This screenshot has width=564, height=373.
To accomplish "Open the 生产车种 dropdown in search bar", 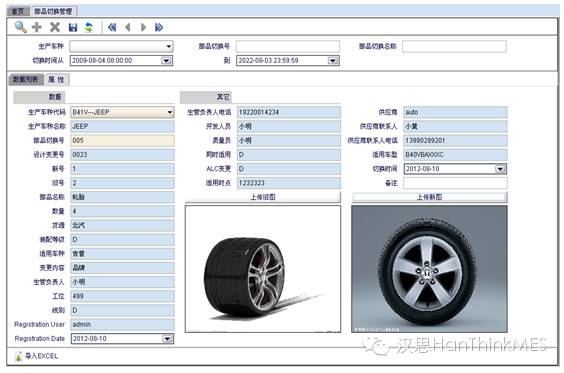I will click(x=169, y=46).
